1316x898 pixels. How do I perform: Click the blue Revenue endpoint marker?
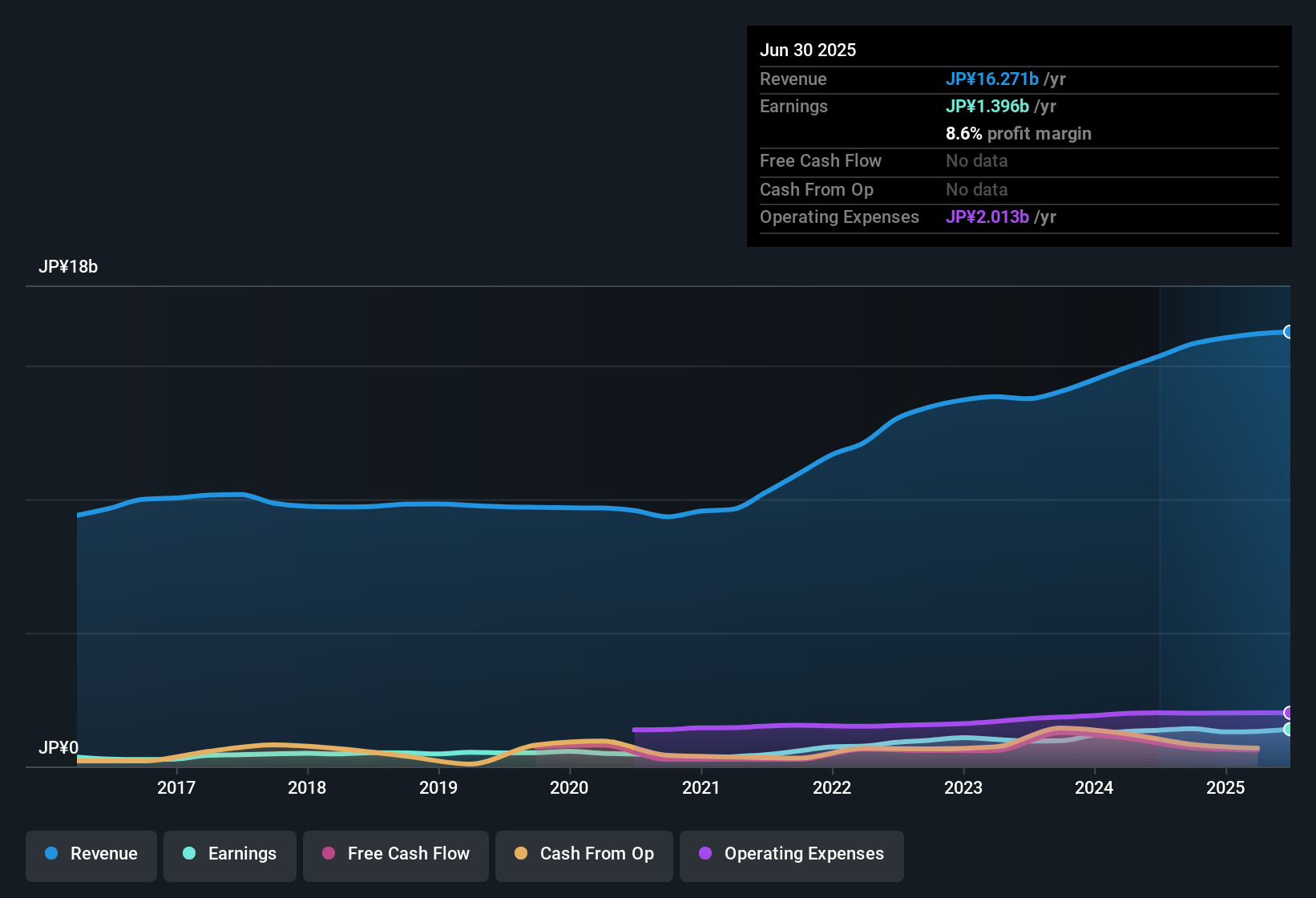pyautogui.click(x=1289, y=332)
